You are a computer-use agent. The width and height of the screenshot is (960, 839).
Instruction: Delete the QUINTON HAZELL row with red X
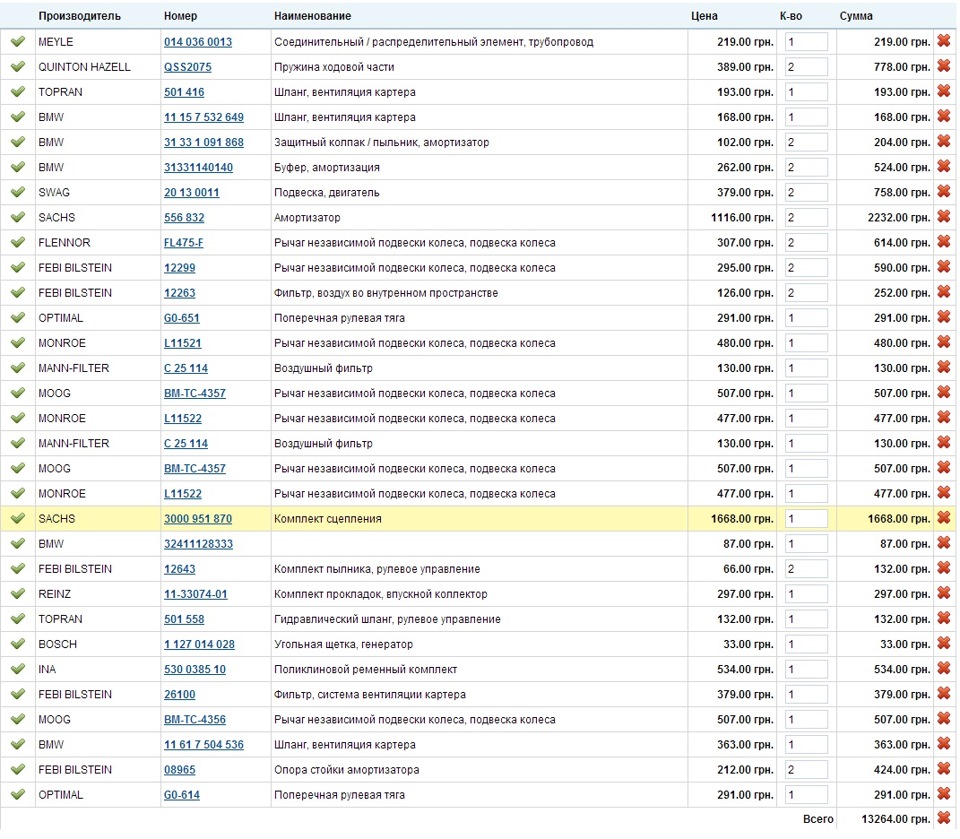point(943,66)
